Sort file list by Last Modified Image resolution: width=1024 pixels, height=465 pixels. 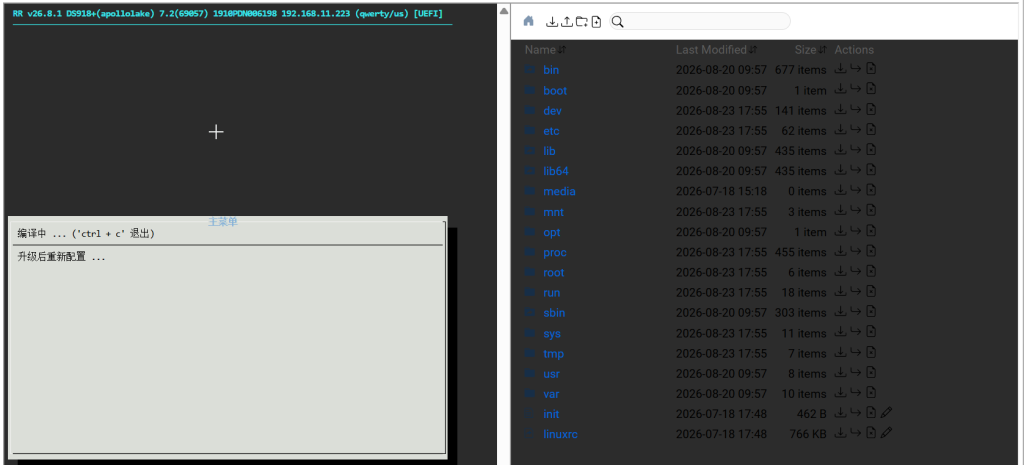tap(716, 50)
